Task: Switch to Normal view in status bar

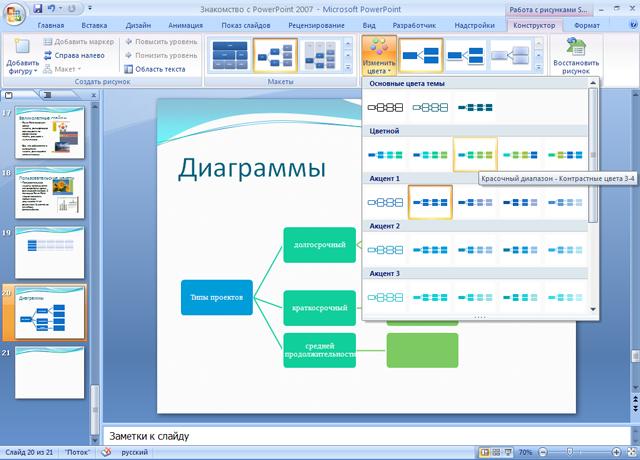Action: pos(485,453)
